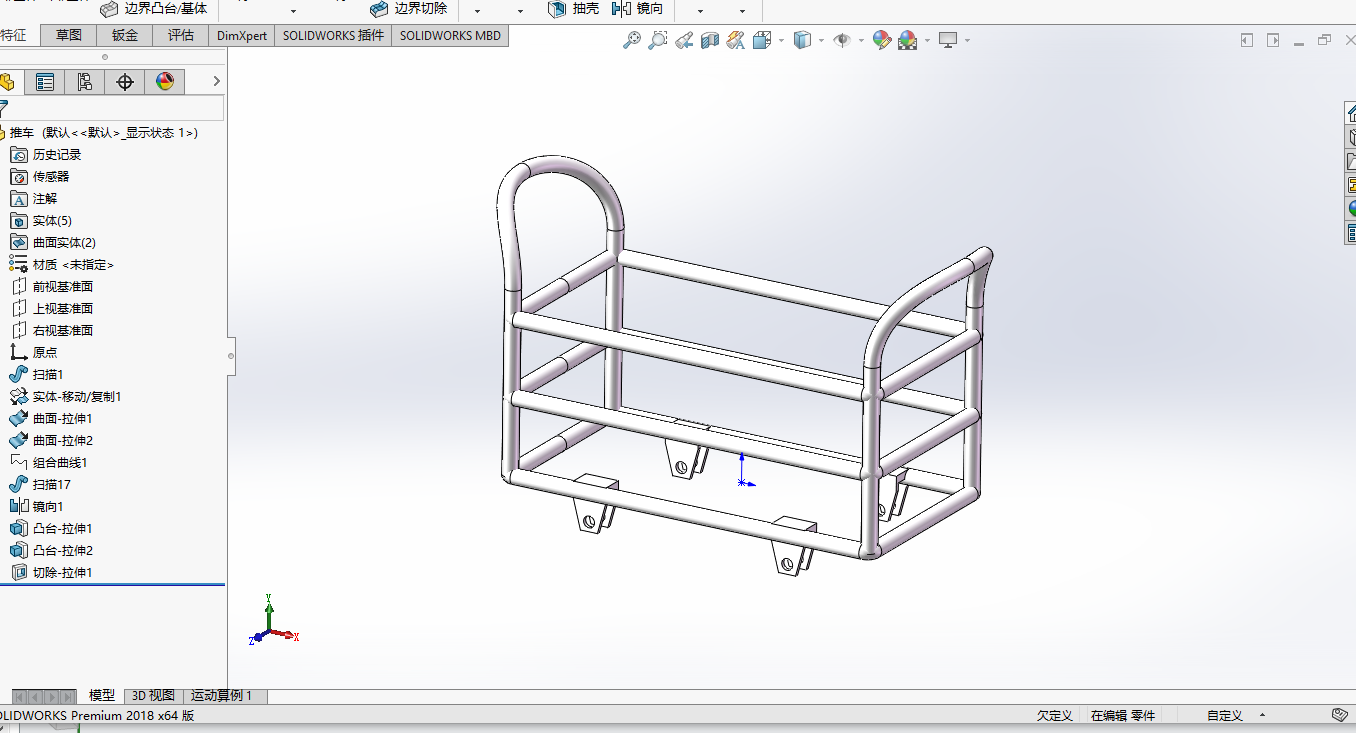Open View Settings monitor icon
Viewport: 1356px width, 733px height.
pyautogui.click(x=947, y=40)
